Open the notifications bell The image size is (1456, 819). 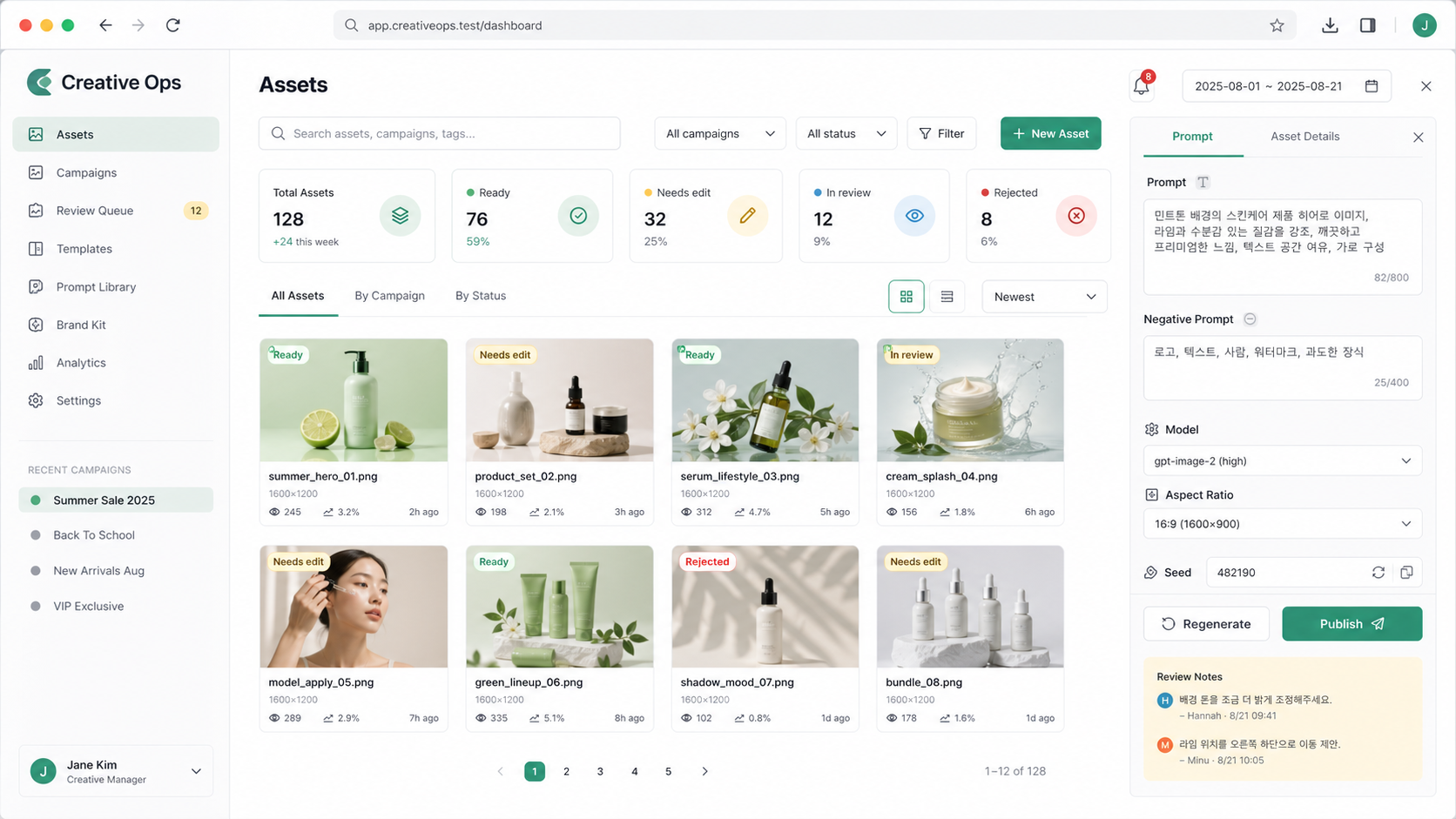[x=1141, y=86]
